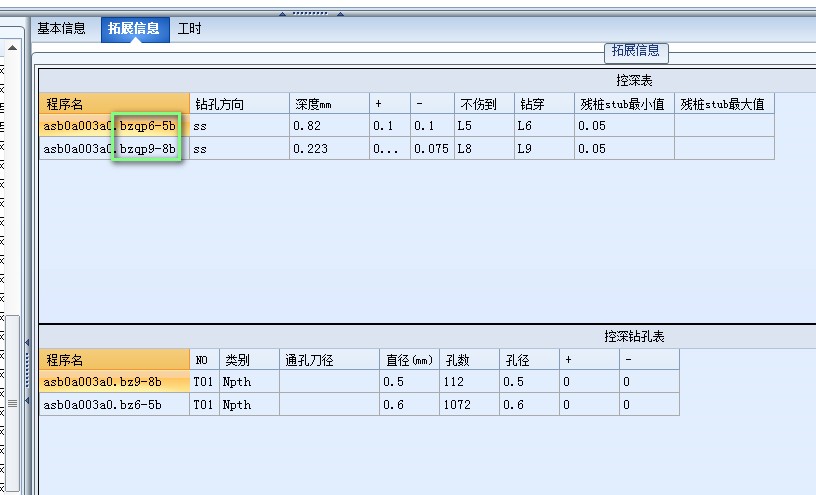Click lower arrow on left vertical splitter
The height and width of the screenshot is (495, 816).
click(27, 400)
